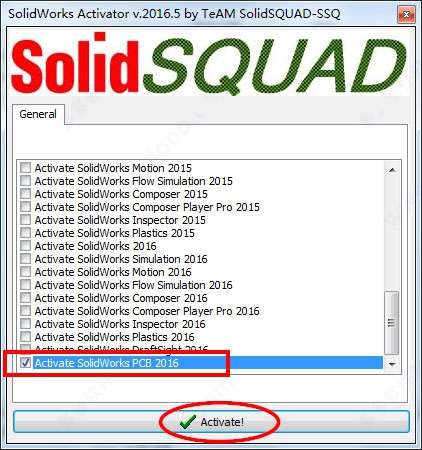Check Activate SolidWorks Plastics 2016

coord(26,337)
